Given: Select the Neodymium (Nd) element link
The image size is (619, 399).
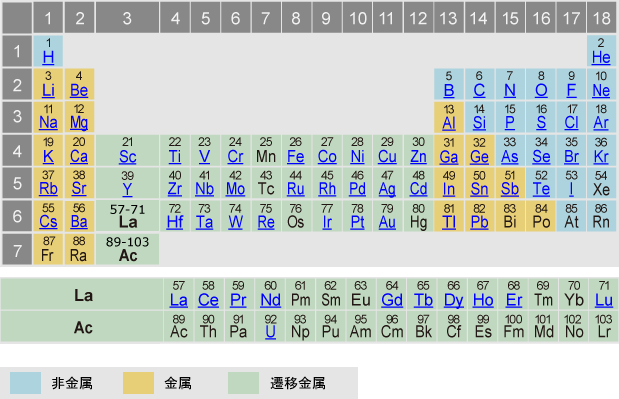Looking at the screenshot, I should pos(270,300).
